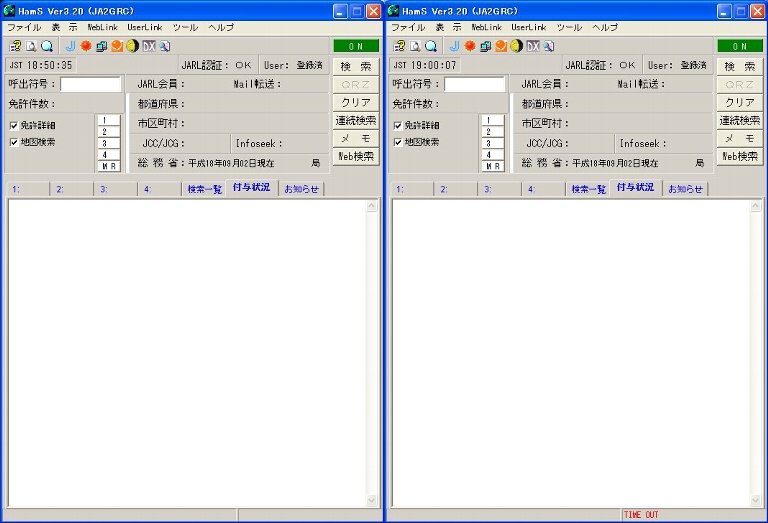Click 連続検索 button in 19:00:07 window
Screen dimensions: 768x523
click(740, 120)
